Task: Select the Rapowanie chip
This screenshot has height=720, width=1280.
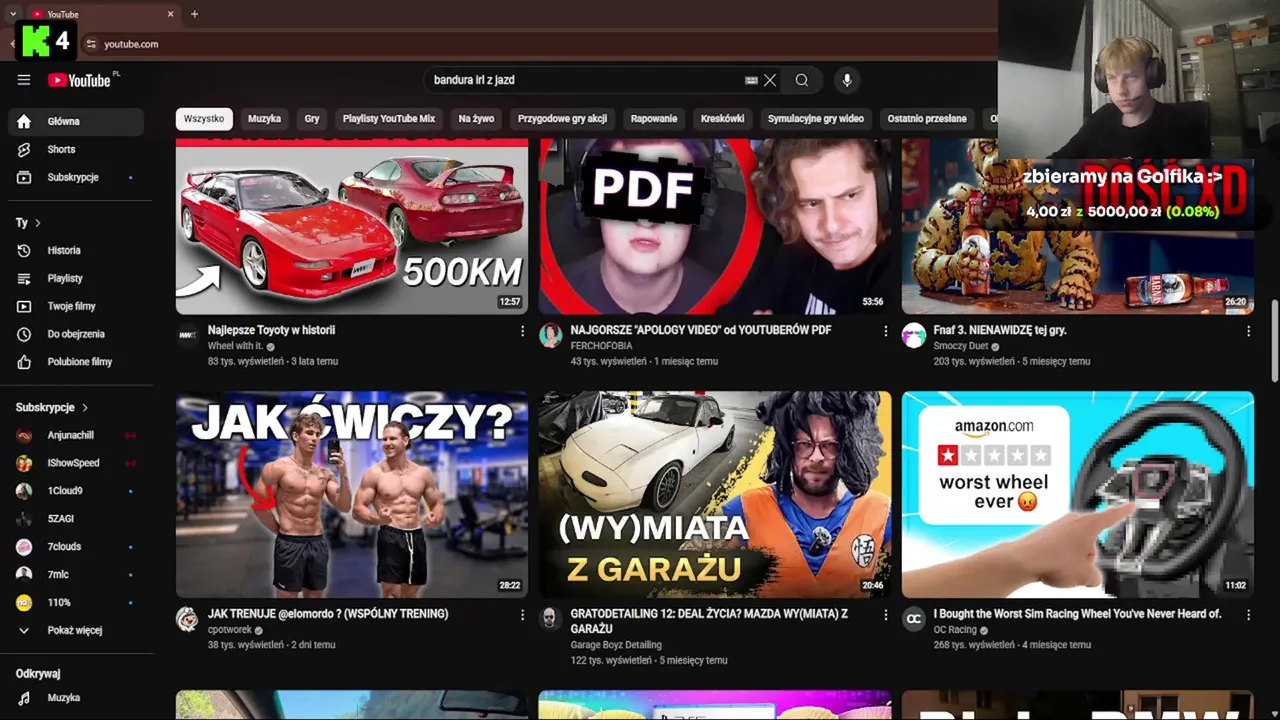Action: pos(654,118)
